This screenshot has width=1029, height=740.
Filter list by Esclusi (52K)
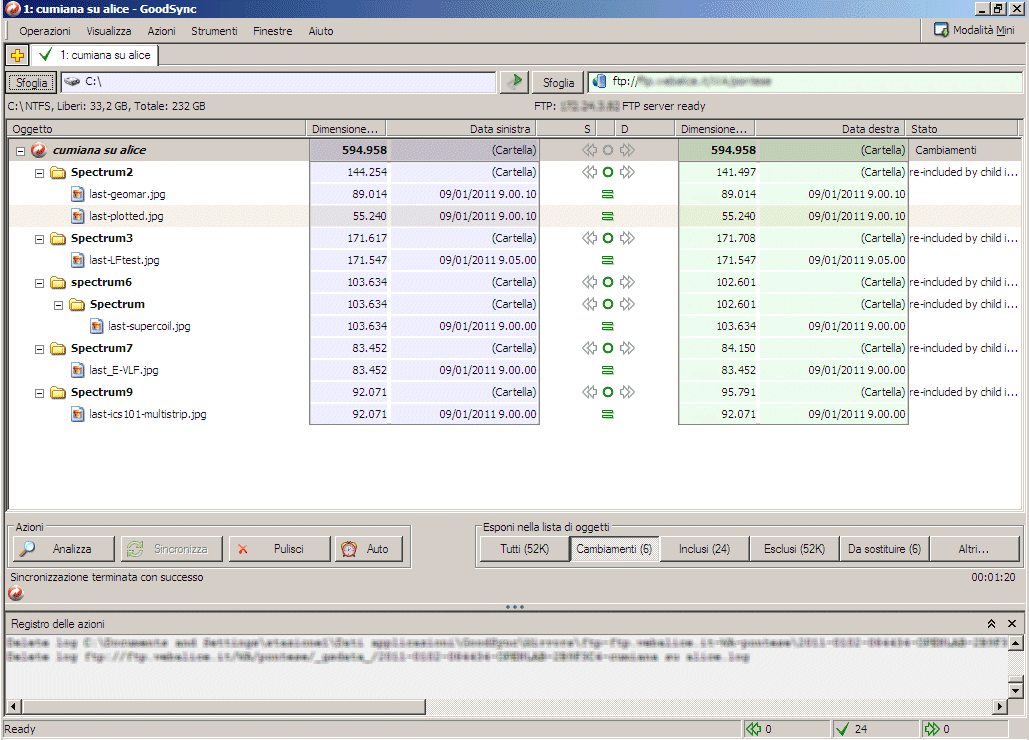pos(794,549)
